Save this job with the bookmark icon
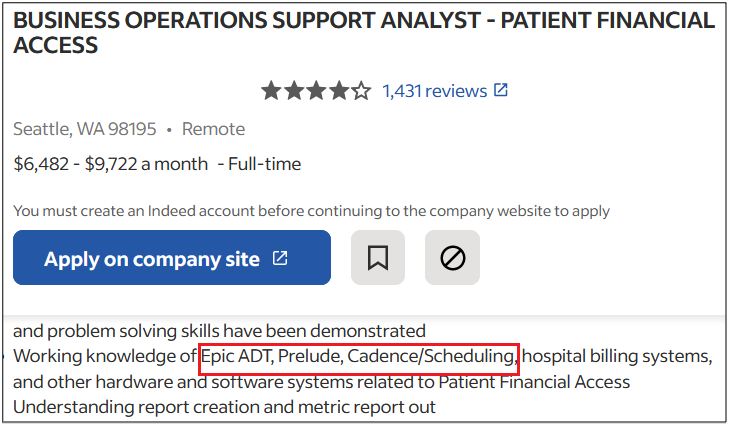Screen dimensions: 730x425 [x=378, y=257]
